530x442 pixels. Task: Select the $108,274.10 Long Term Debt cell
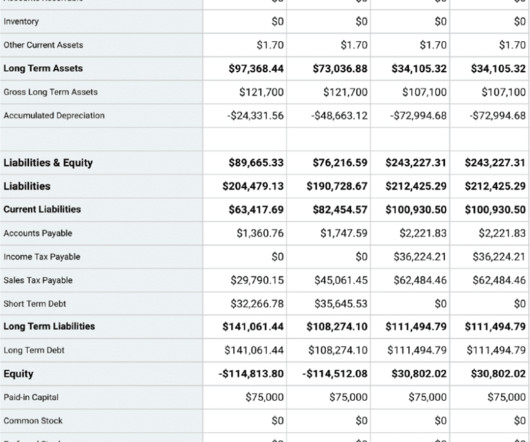tap(338, 350)
